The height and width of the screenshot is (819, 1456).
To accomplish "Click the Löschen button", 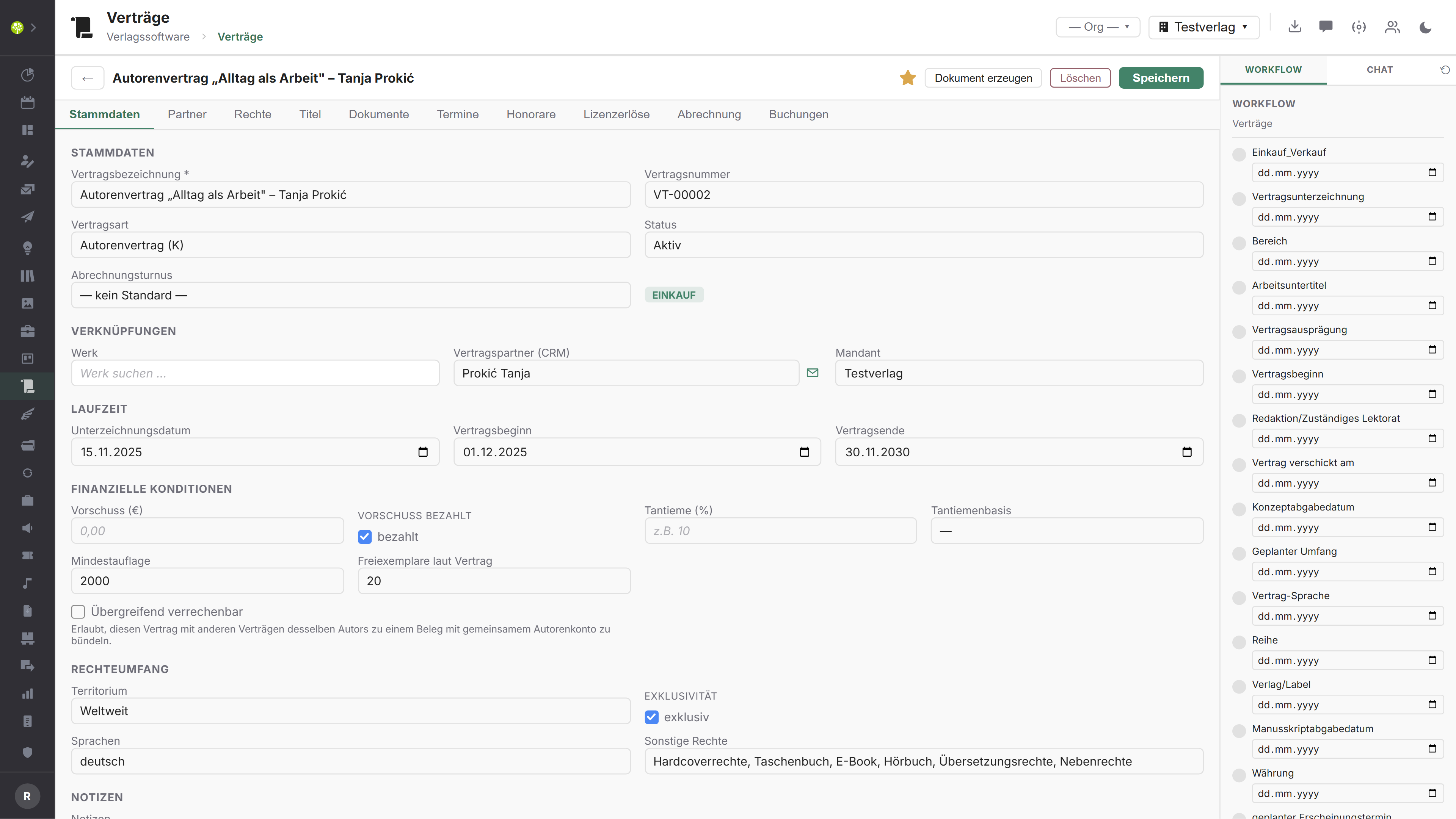I will click(1080, 78).
